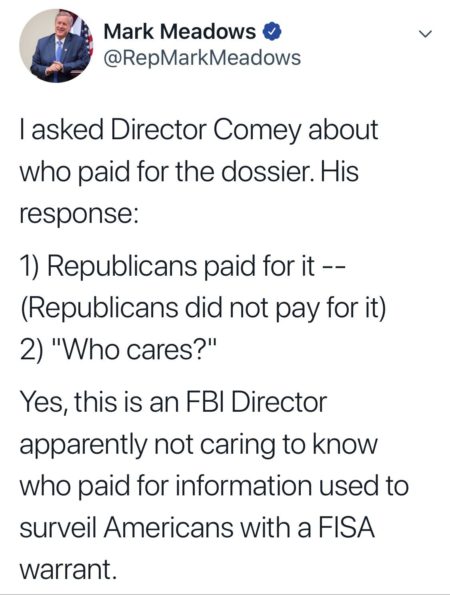The image size is (450, 595).
Task: Open Mark Meadows' profile picture
Action: point(56,46)
